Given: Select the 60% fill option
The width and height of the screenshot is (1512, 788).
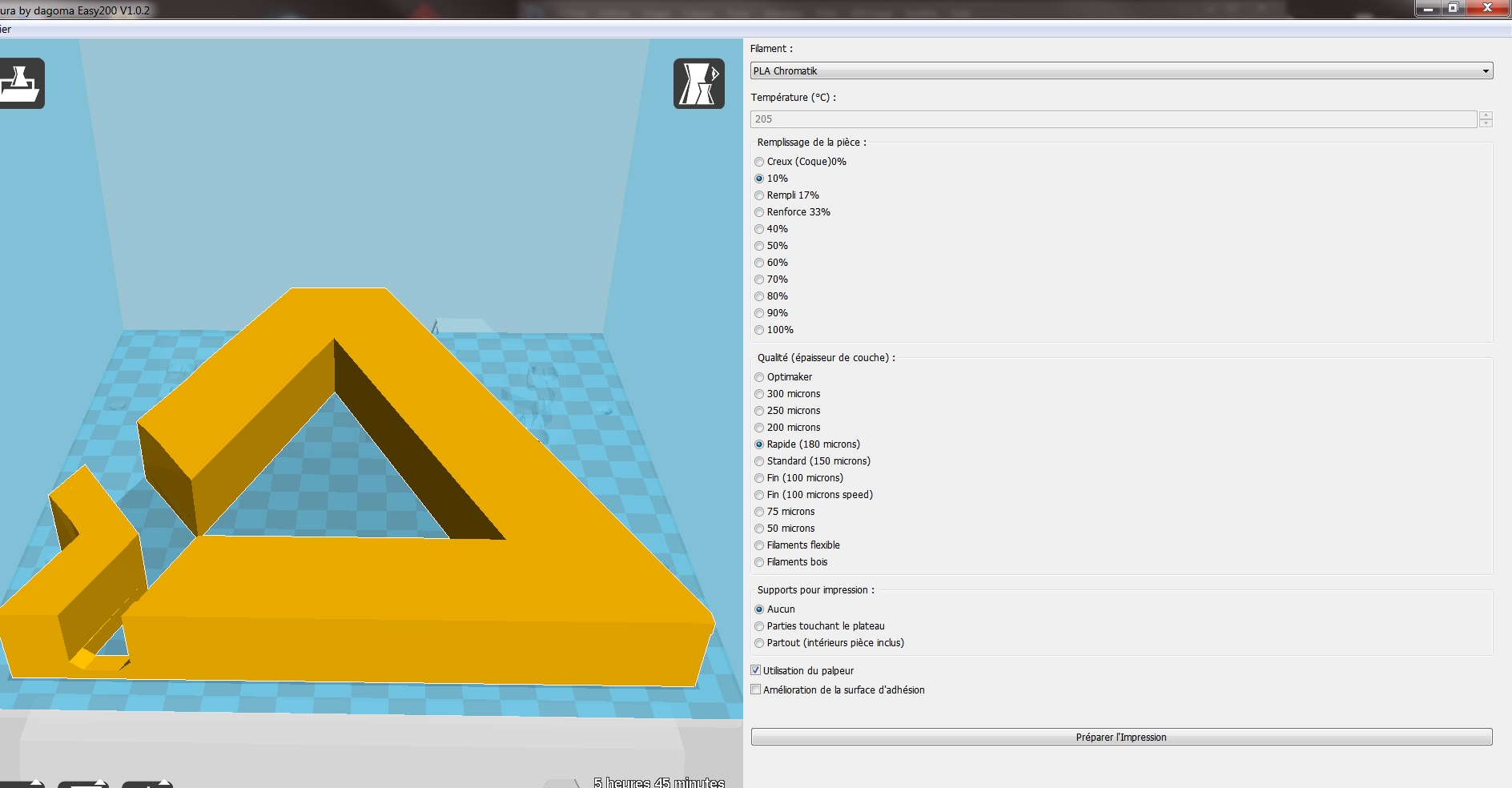Looking at the screenshot, I should [771, 263].
